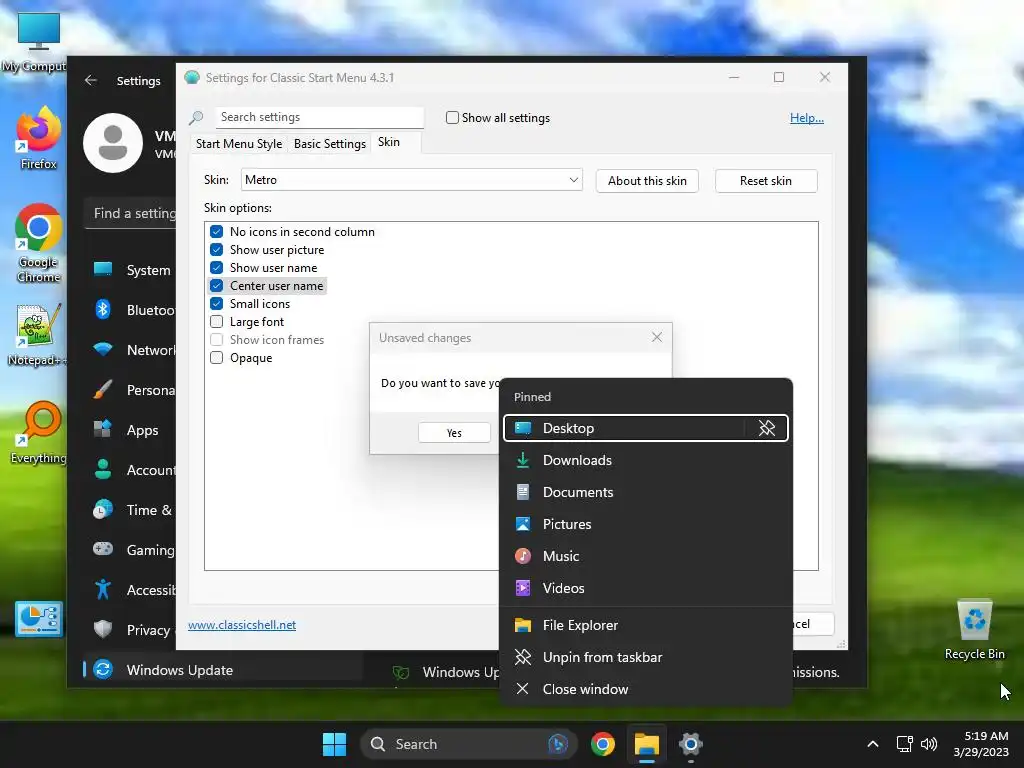Open the Recycle Bin

click(x=974, y=628)
